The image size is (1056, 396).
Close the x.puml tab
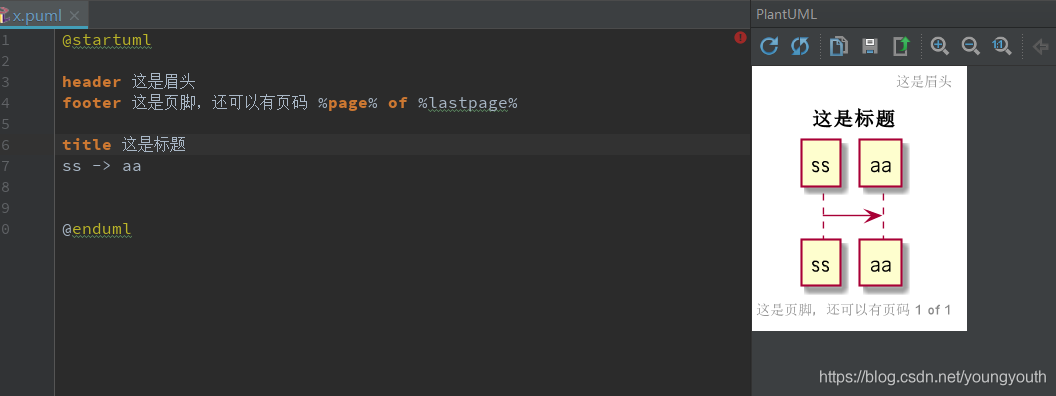pyautogui.click(x=74, y=15)
